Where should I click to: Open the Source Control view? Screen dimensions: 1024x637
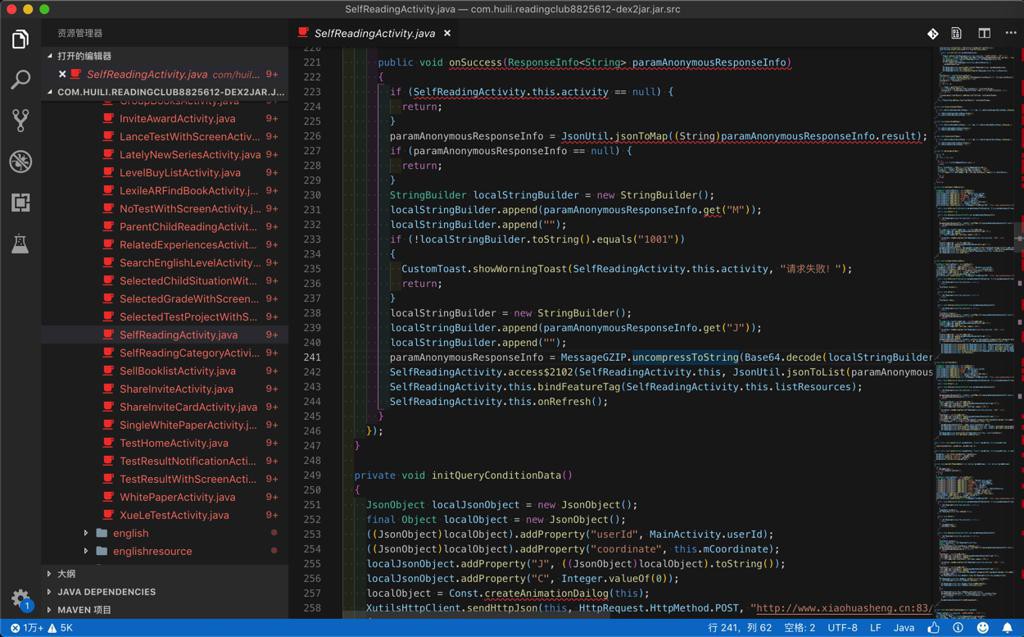click(x=20, y=121)
